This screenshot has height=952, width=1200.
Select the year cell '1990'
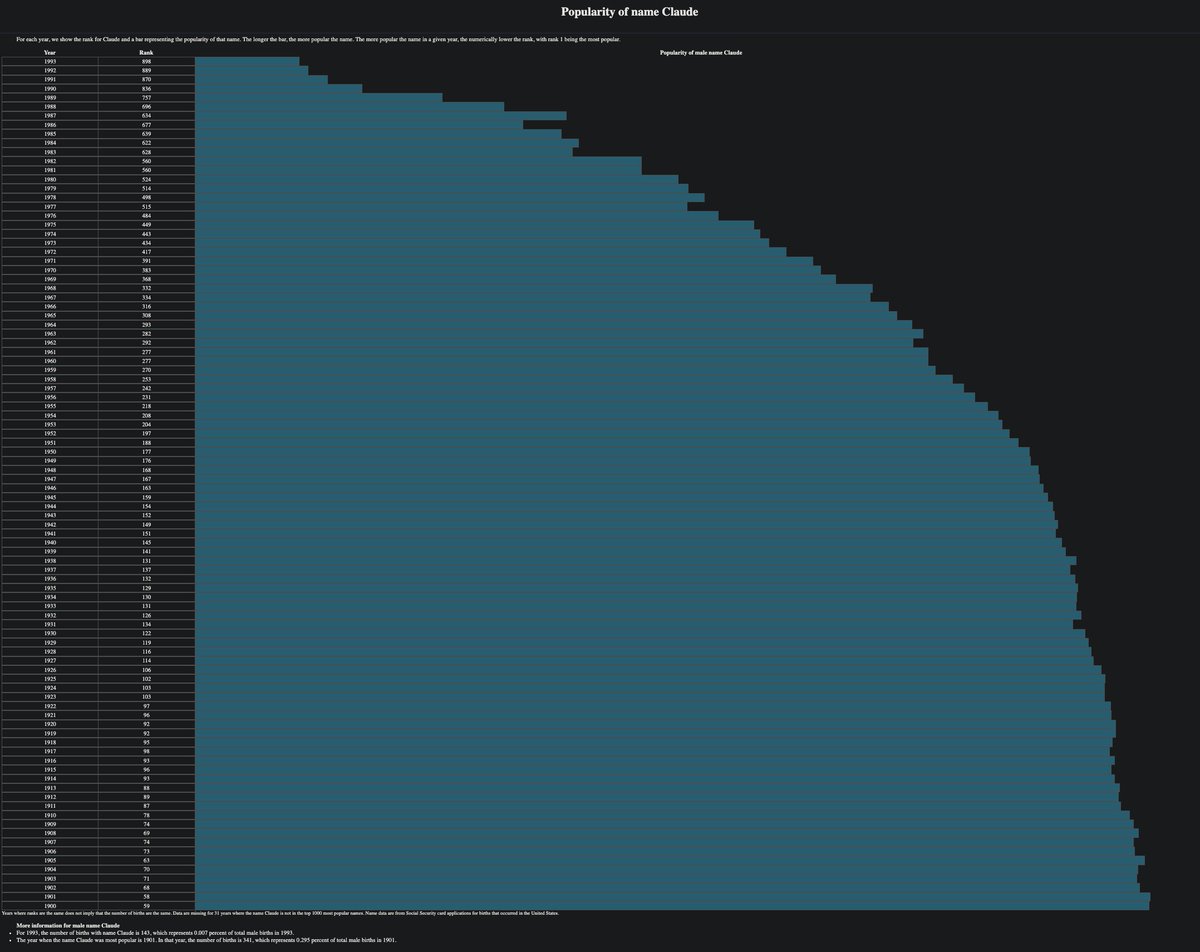50,88
